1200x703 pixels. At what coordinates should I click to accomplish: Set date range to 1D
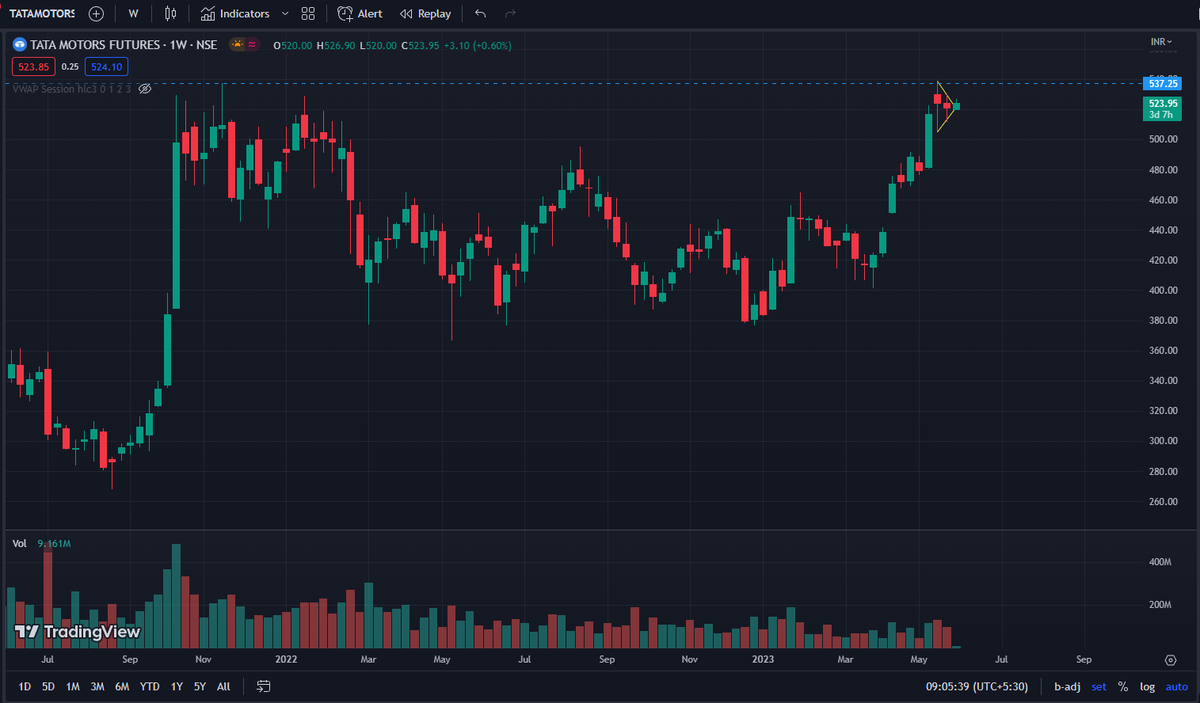24,687
